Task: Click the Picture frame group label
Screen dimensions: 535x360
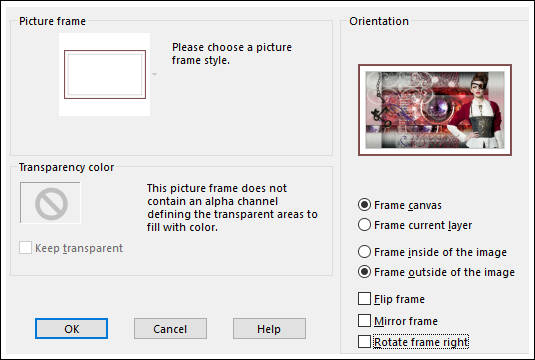Action: [53, 21]
